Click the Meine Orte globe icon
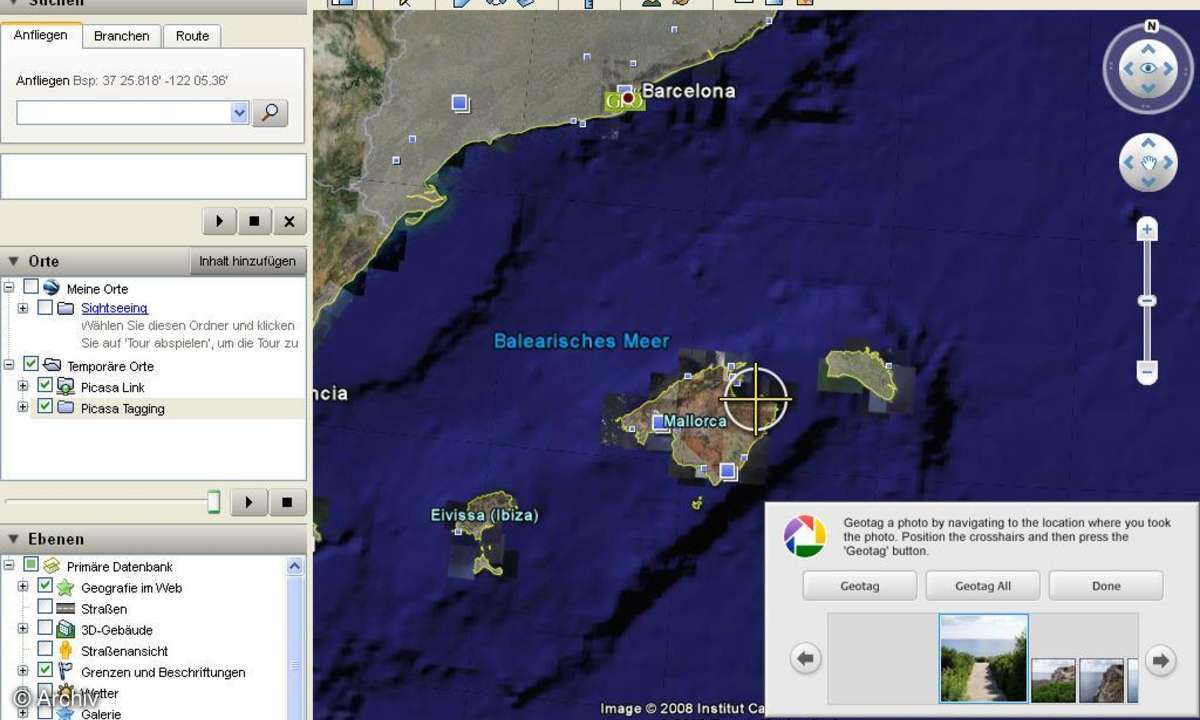 (51, 288)
